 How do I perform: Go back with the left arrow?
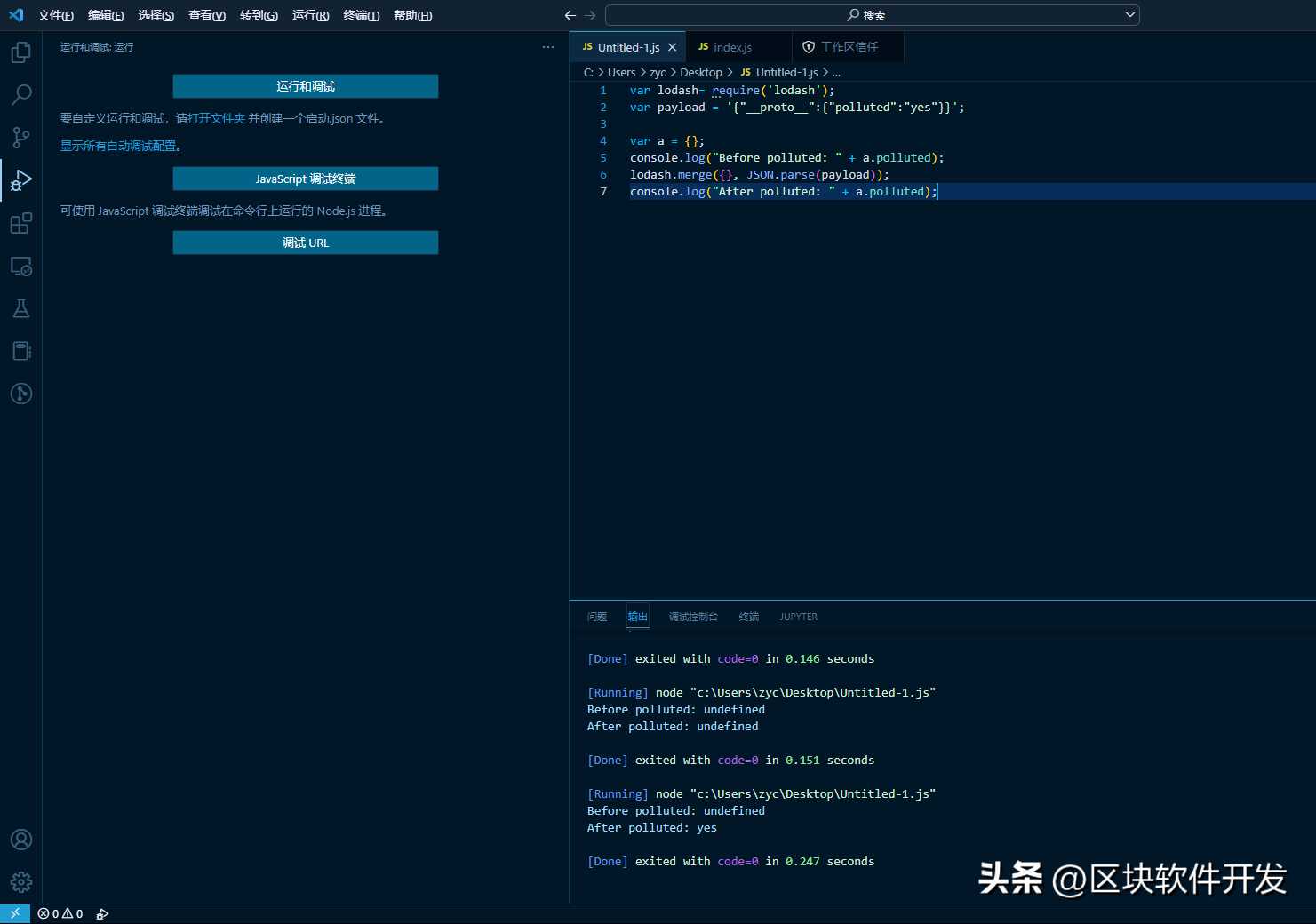coord(570,15)
